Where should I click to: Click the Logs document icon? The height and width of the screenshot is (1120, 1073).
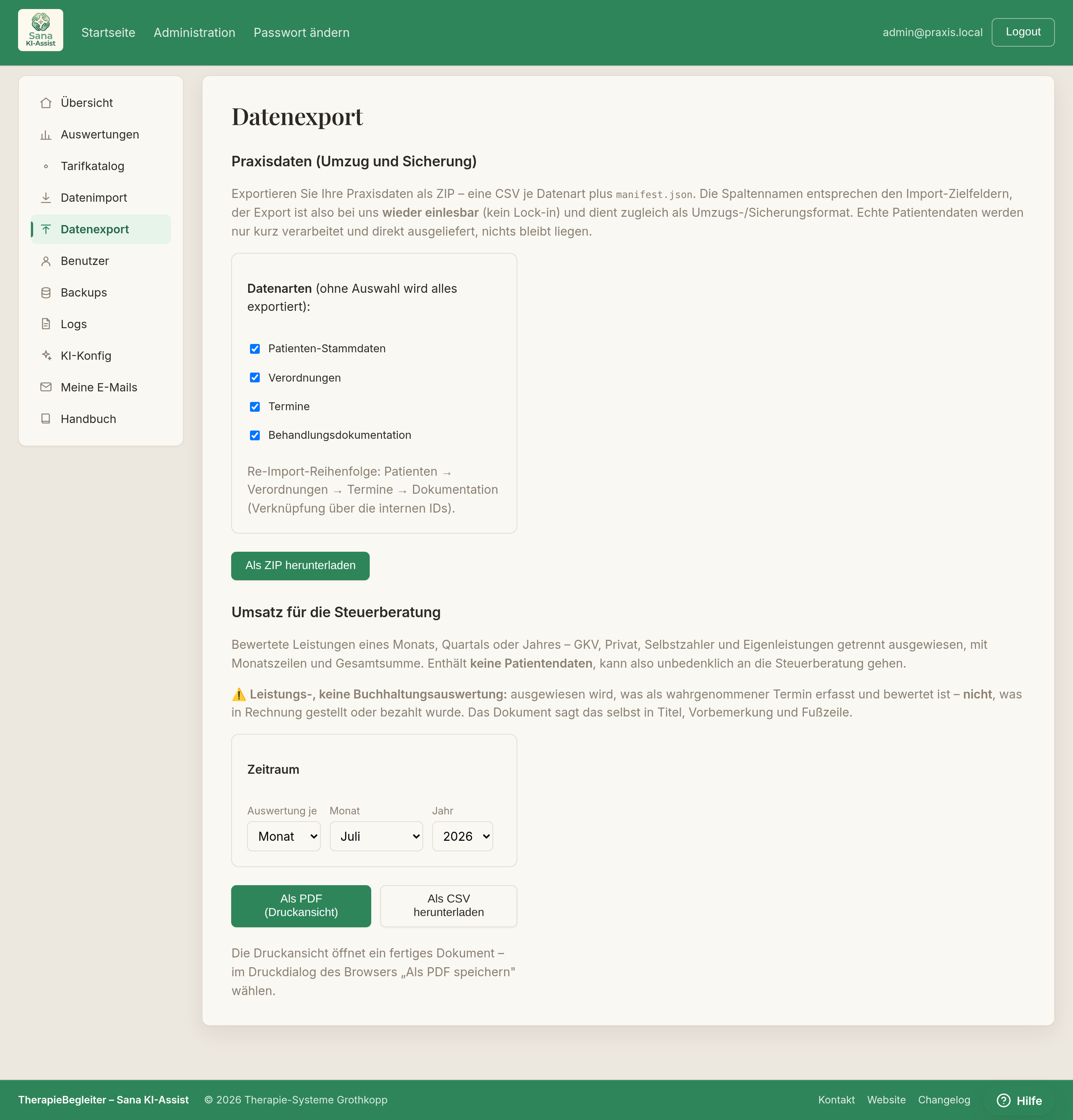click(x=46, y=324)
